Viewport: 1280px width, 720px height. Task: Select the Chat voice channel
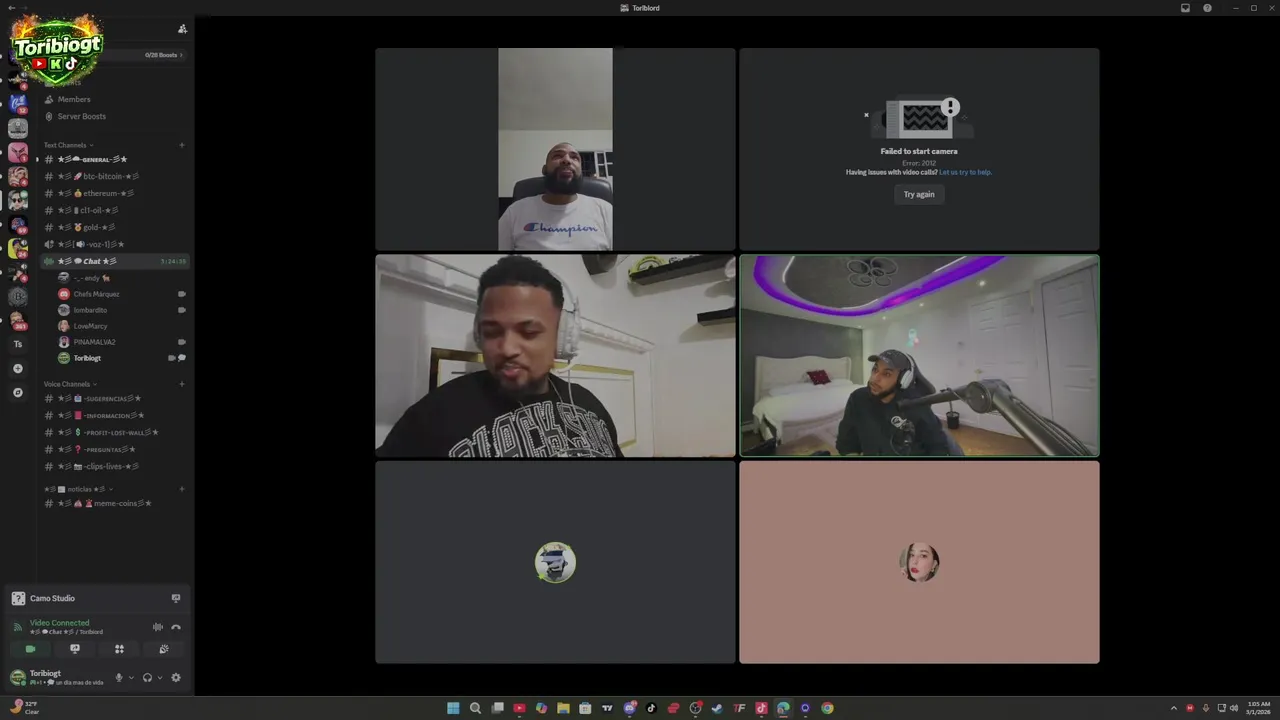[x=114, y=261]
